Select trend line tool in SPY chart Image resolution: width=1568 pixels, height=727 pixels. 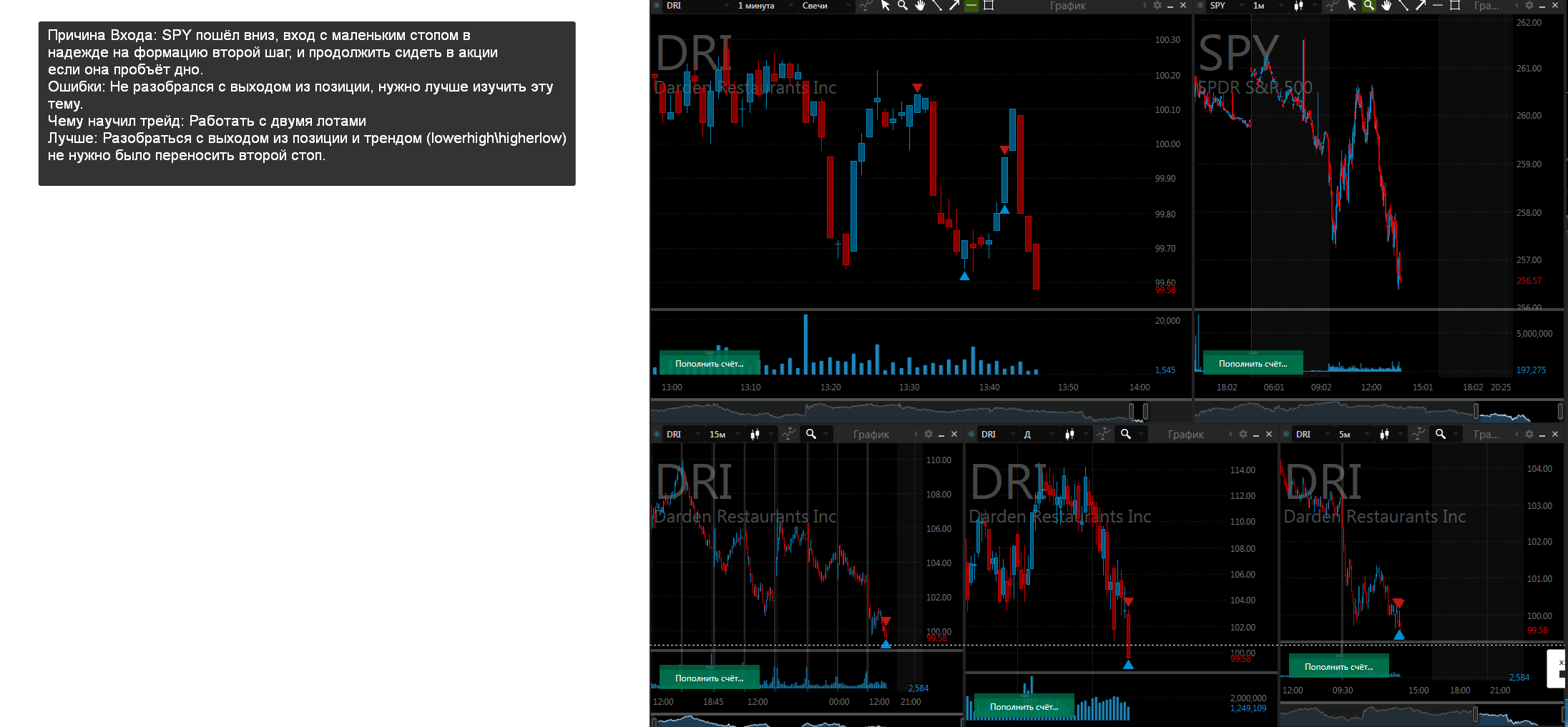(x=1403, y=6)
